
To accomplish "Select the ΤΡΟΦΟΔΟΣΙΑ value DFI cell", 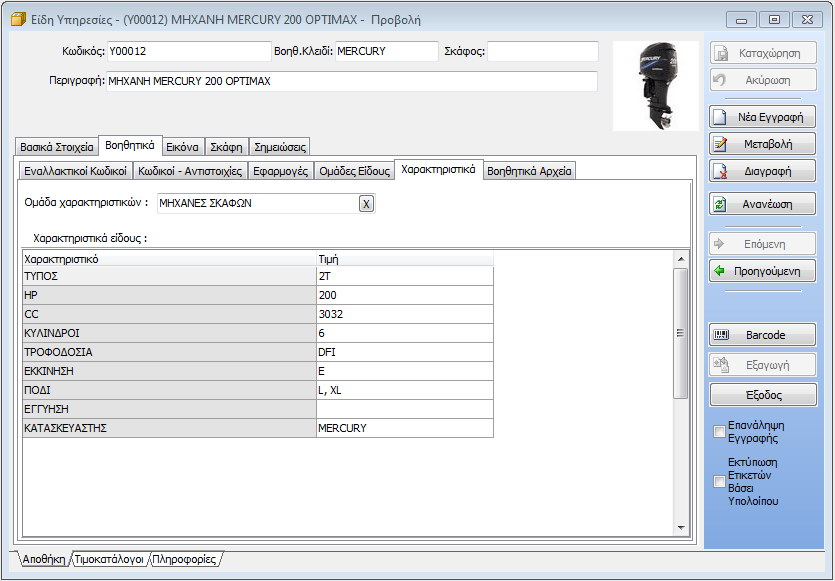I will [x=405, y=352].
